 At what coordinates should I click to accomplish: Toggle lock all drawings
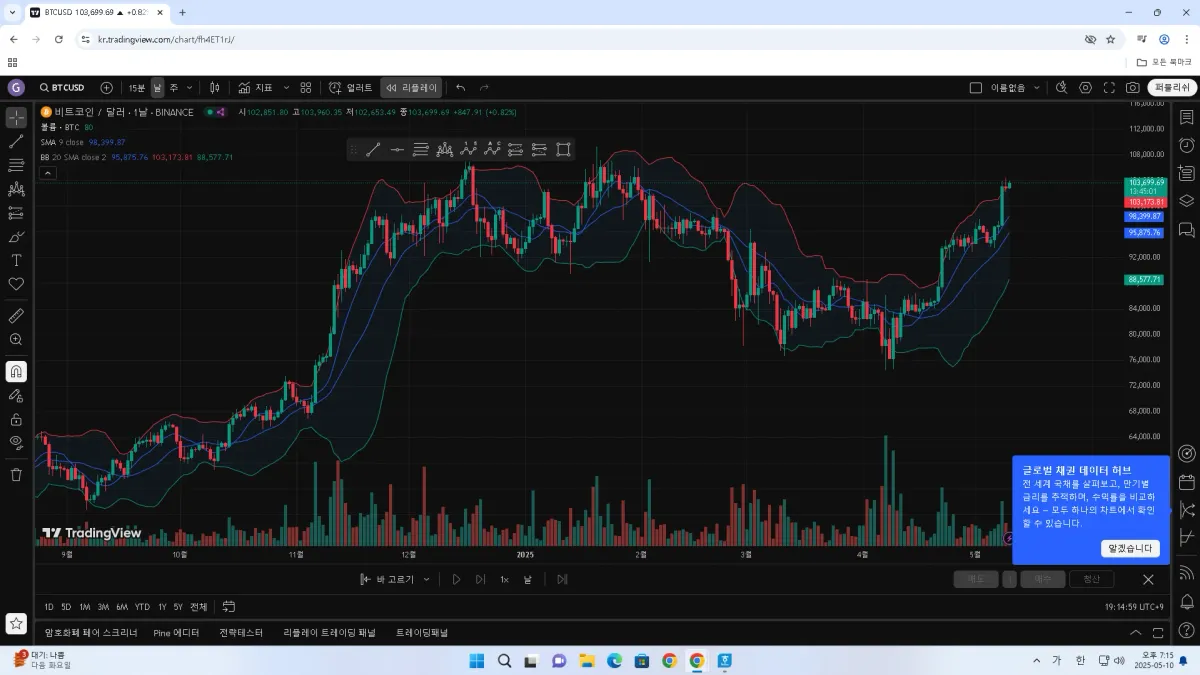pos(16,419)
